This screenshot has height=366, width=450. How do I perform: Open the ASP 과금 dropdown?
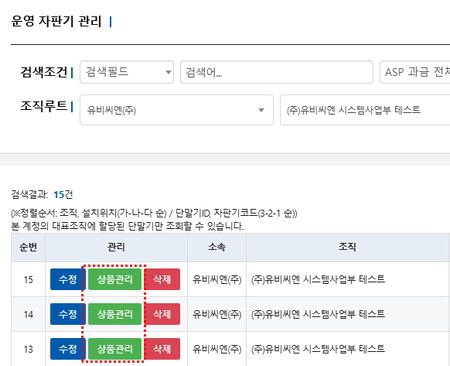[x=415, y=72]
